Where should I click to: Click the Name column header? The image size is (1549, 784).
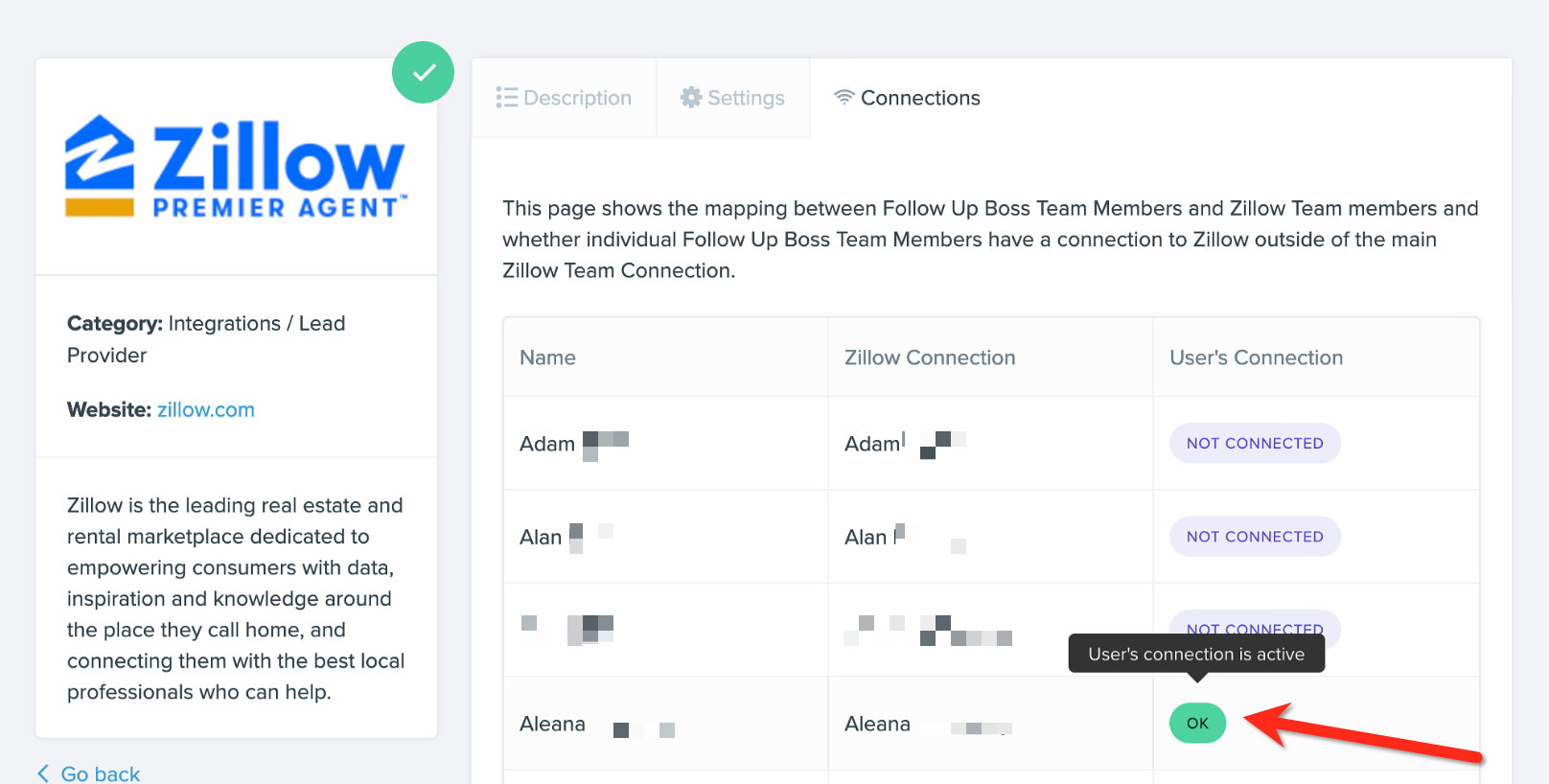click(547, 357)
